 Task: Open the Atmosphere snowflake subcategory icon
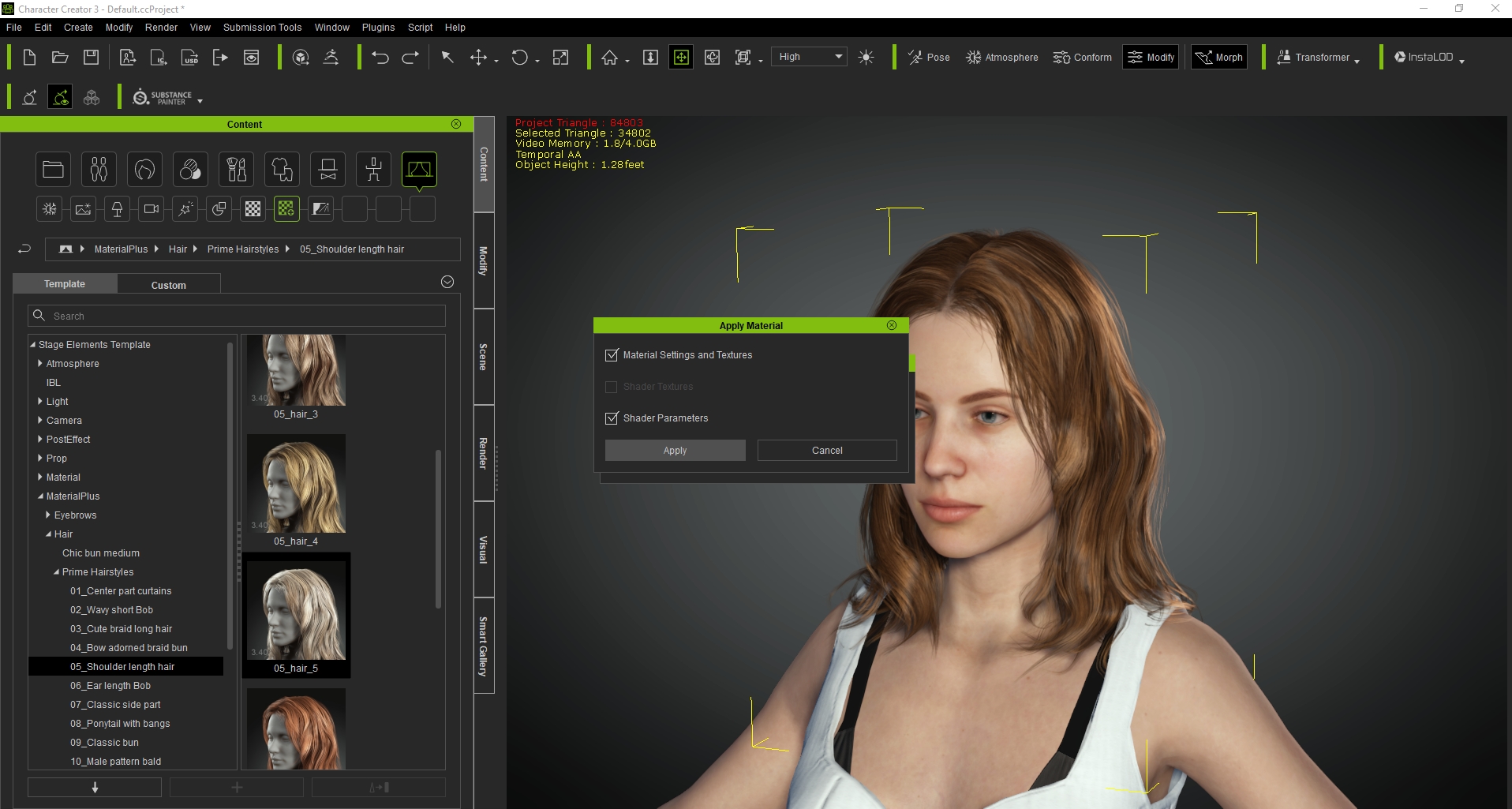pos(50,209)
